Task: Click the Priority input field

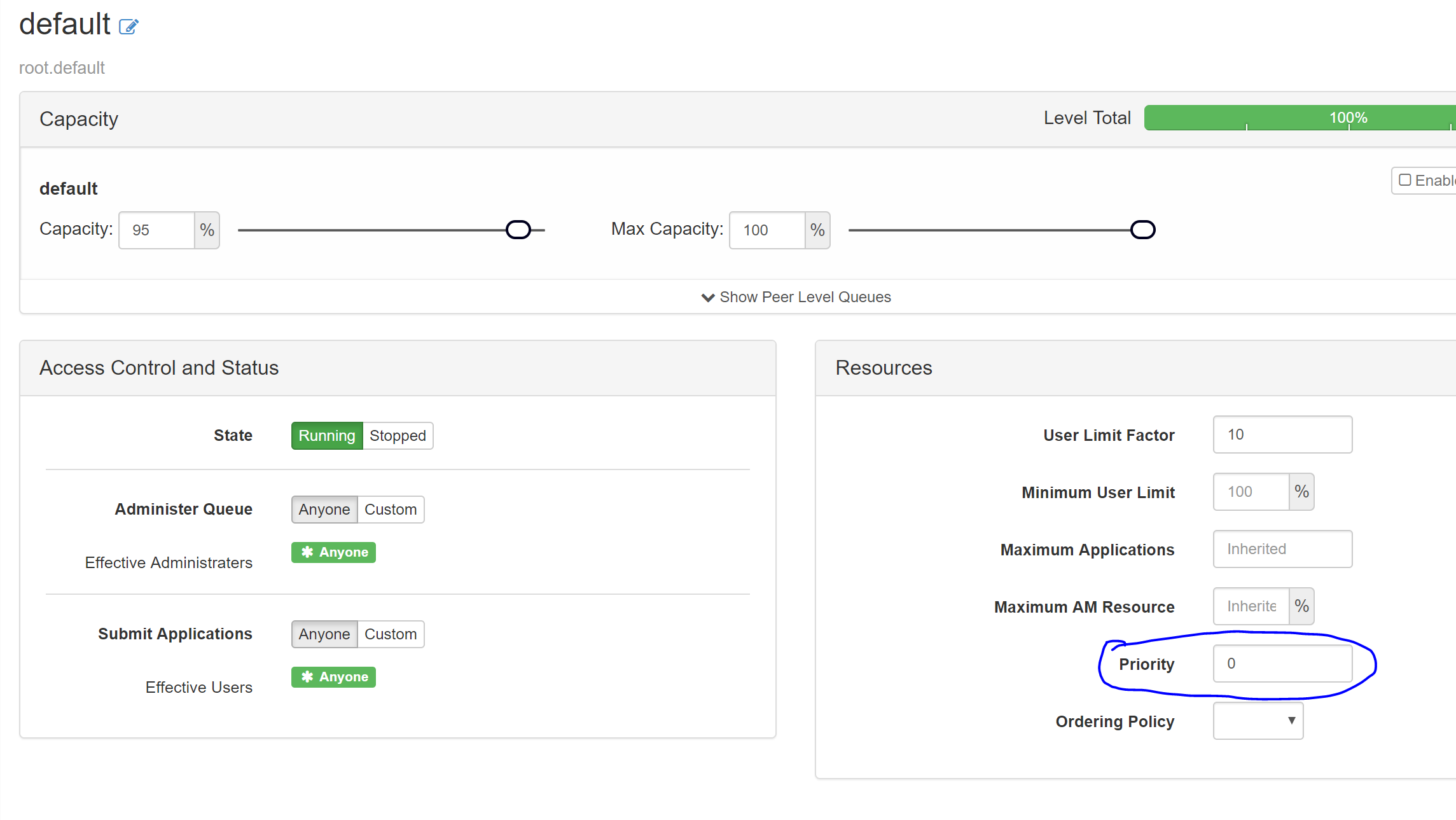Action: [x=1282, y=664]
